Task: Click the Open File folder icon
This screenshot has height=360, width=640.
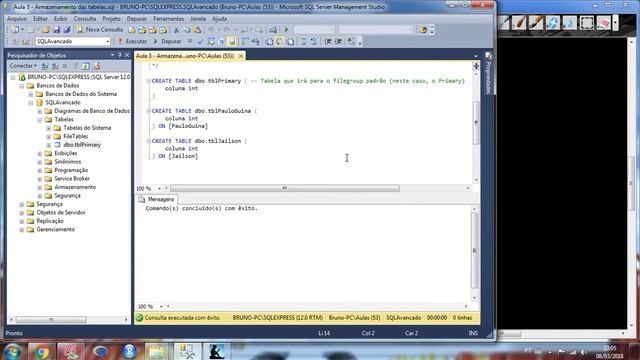Action: tap(45, 29)
